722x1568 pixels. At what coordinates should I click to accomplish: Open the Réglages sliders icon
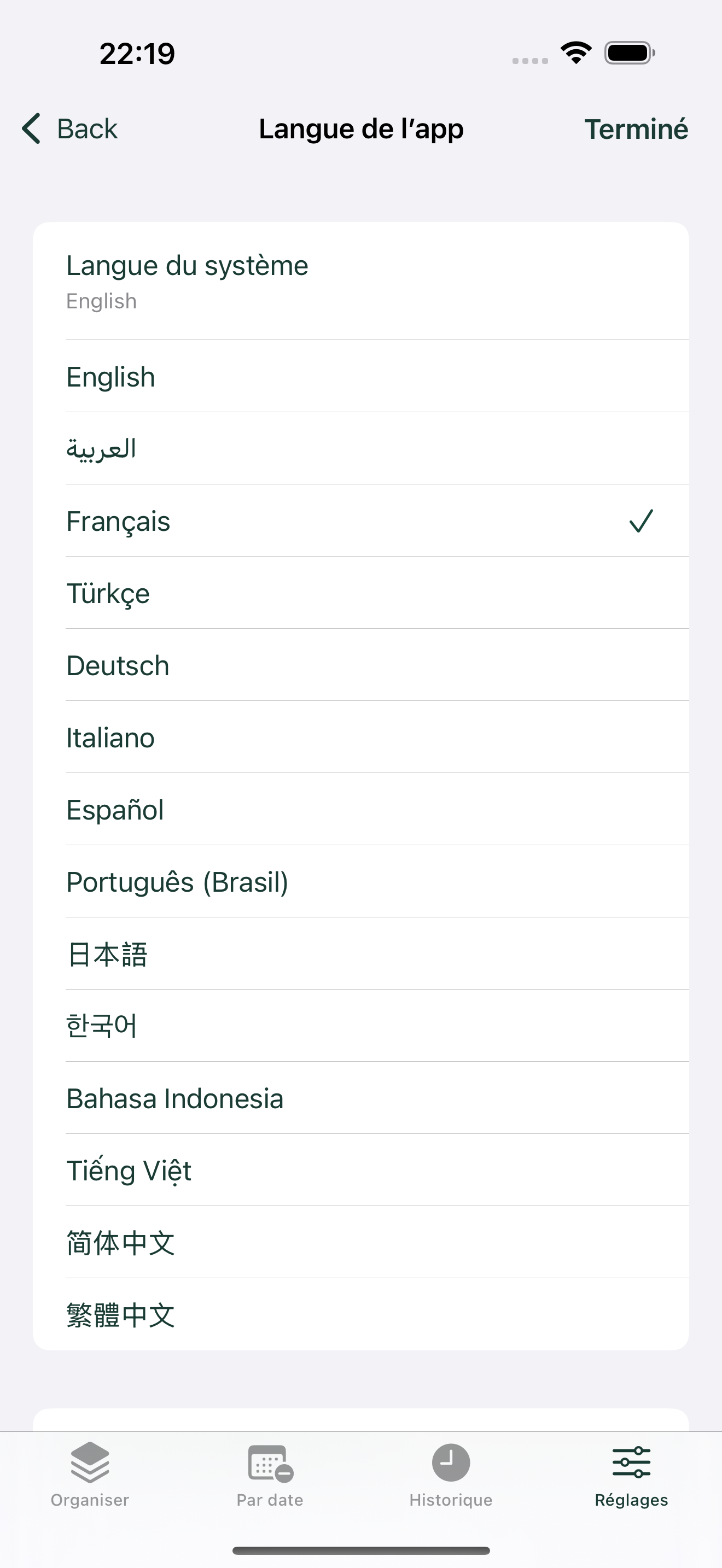click(631, 1462)
